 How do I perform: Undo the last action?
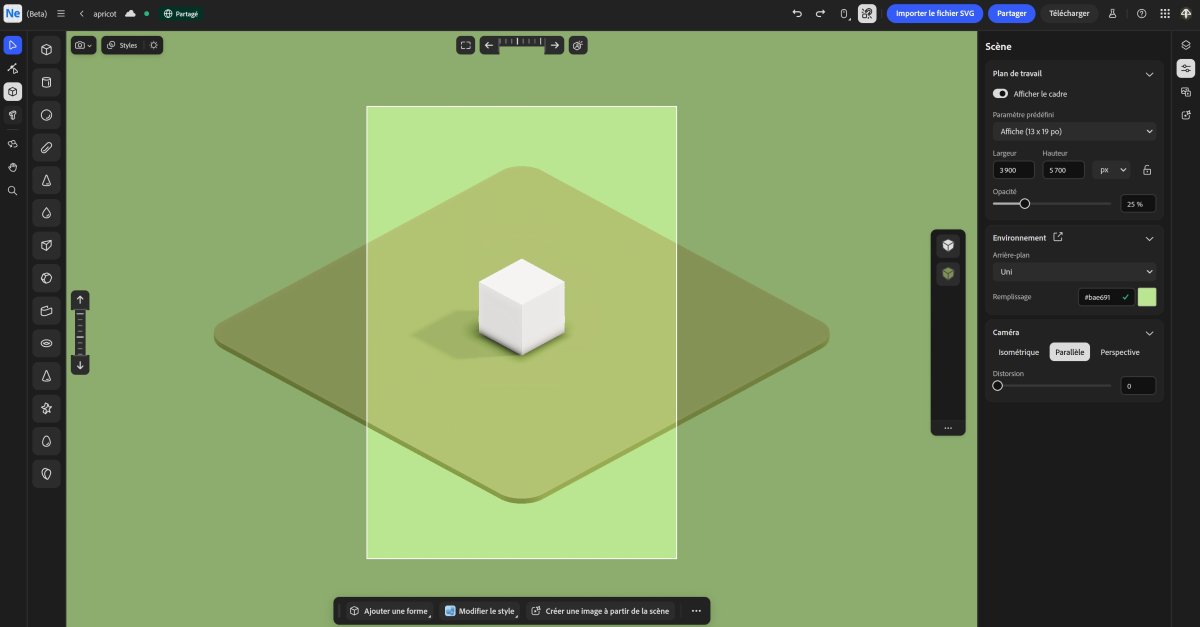(x=797, y=14)
